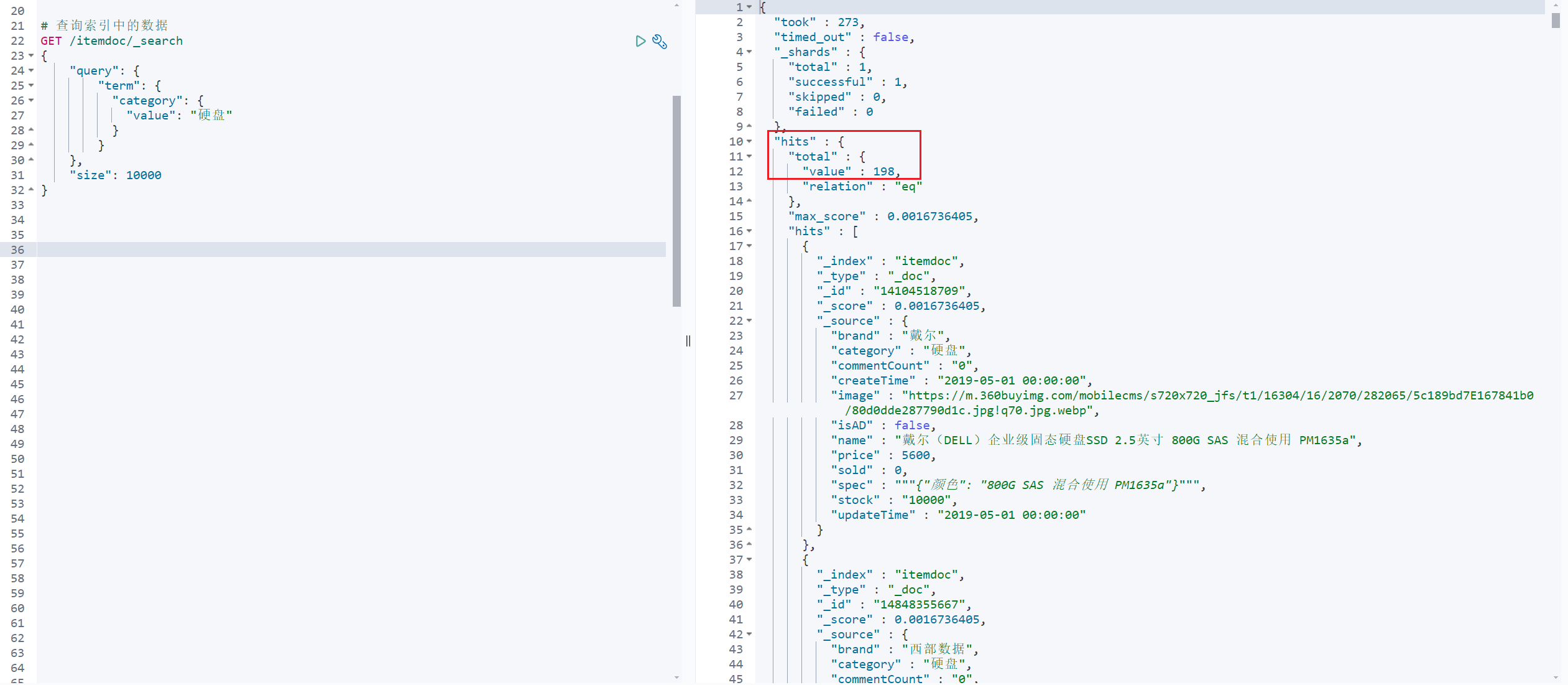Collapse the request body at line 23
Screen dimensions: 1568x685
coord(31,55)
